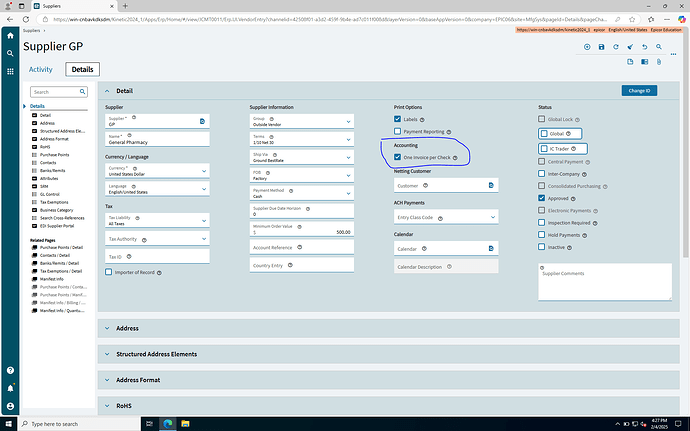Enable Inter-Company checkbox
The image size is (690, 431).
pyautogui.click(x=542, y=173)
